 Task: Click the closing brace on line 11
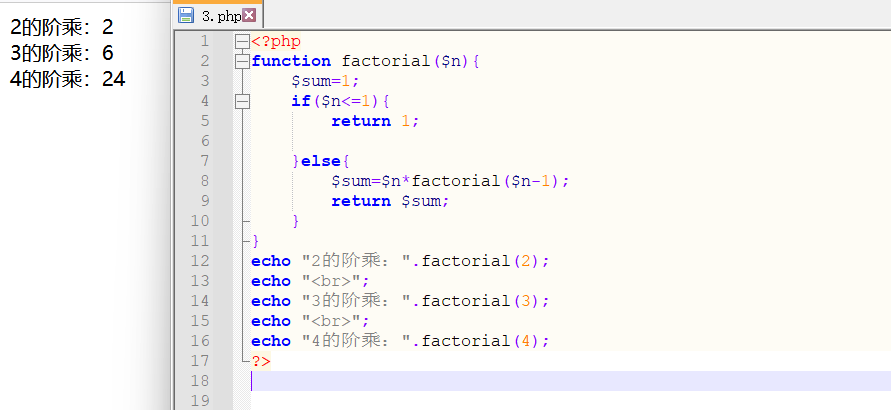256,241
